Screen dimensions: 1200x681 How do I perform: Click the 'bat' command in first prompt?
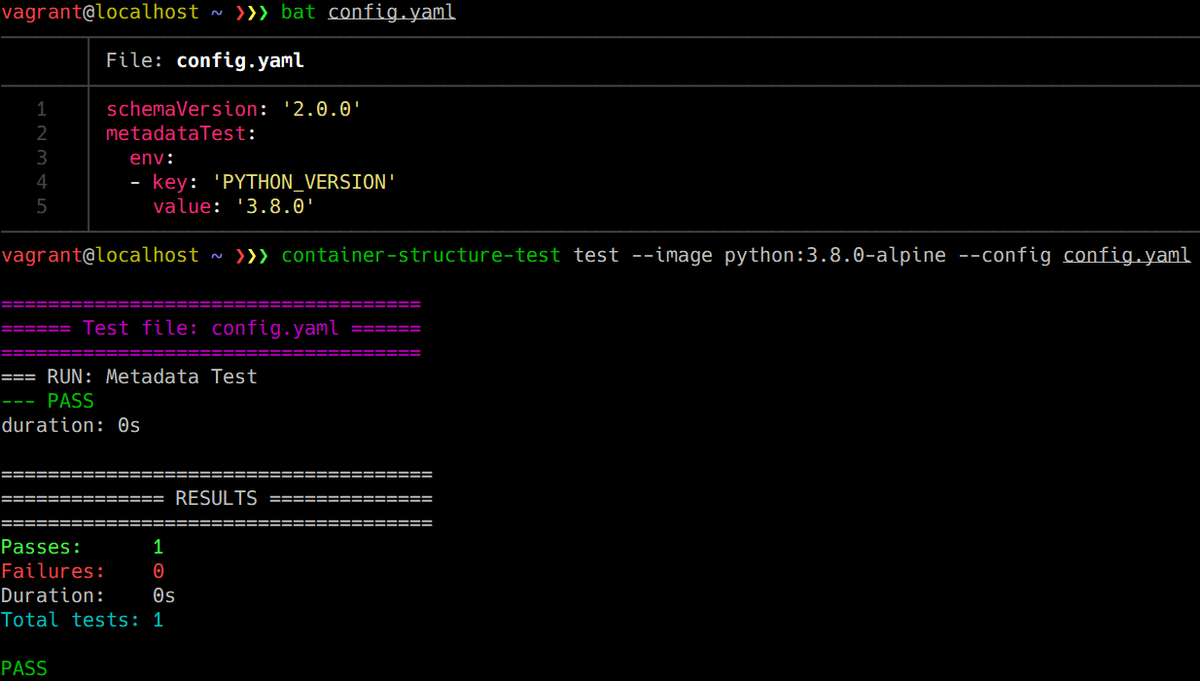[x=299, y=13]
